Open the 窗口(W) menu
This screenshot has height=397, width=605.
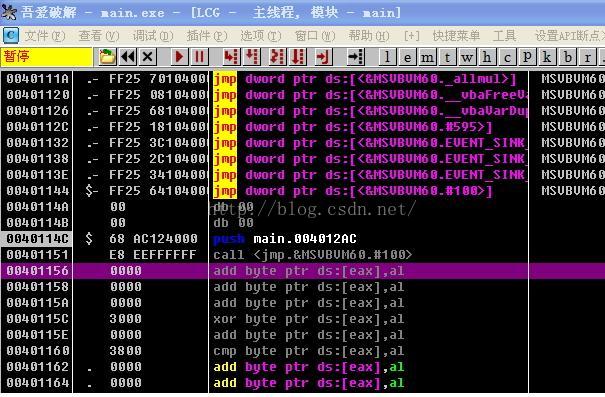315,36
